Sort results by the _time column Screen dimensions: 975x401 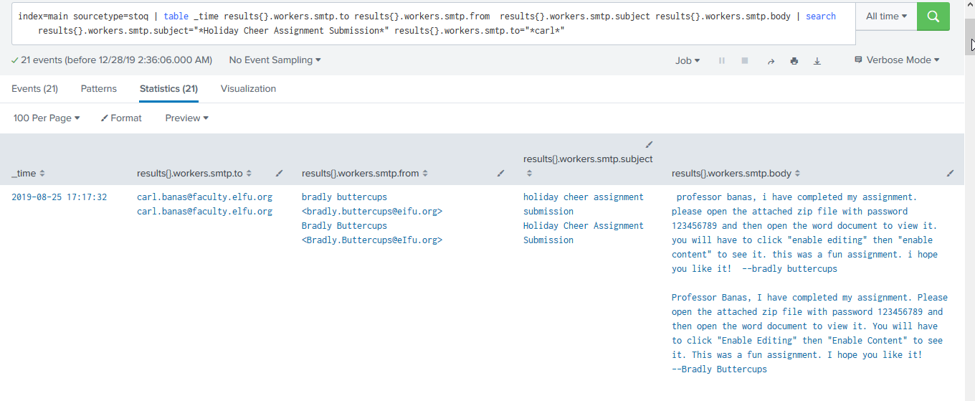28,174
